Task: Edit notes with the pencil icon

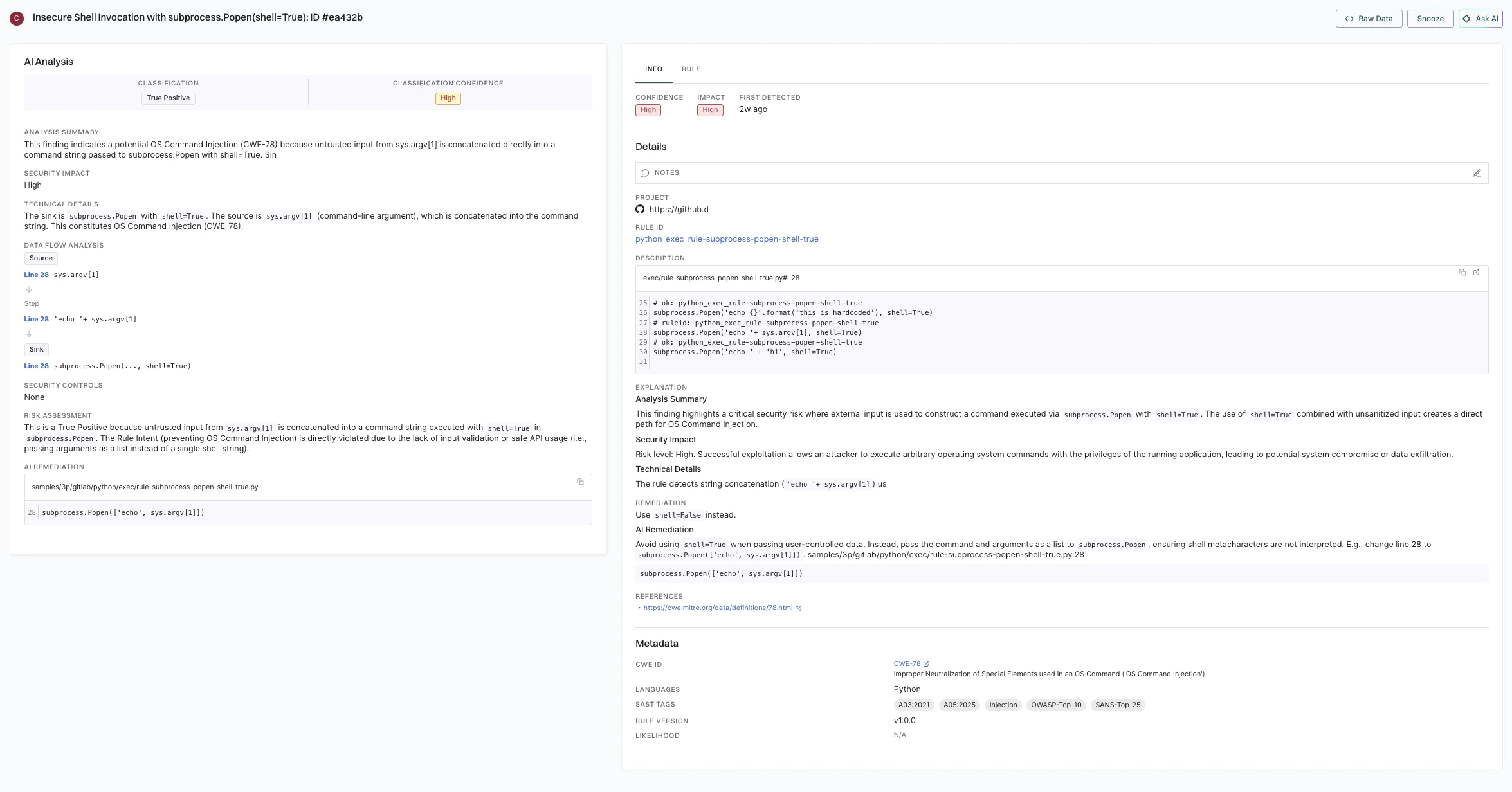Action: point(1477,173)
